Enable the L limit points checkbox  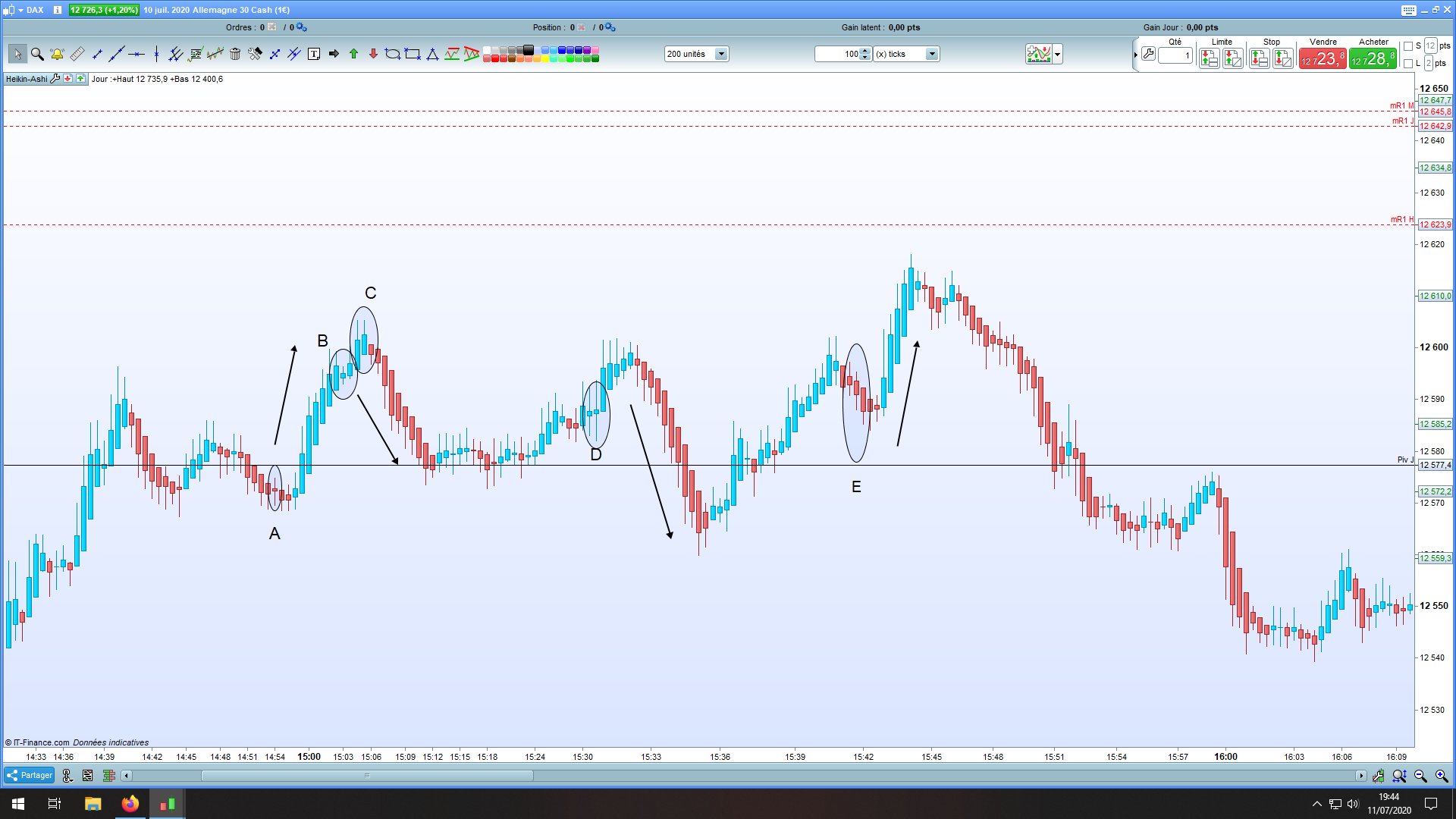(x=1408, y=64)
